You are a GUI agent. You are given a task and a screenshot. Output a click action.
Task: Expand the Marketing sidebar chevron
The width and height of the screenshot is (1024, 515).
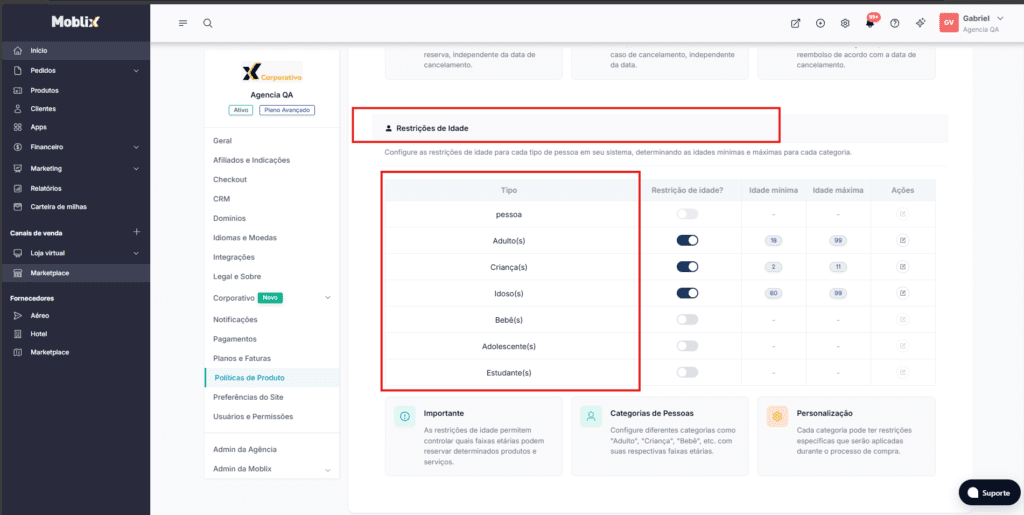click(136, 168)
